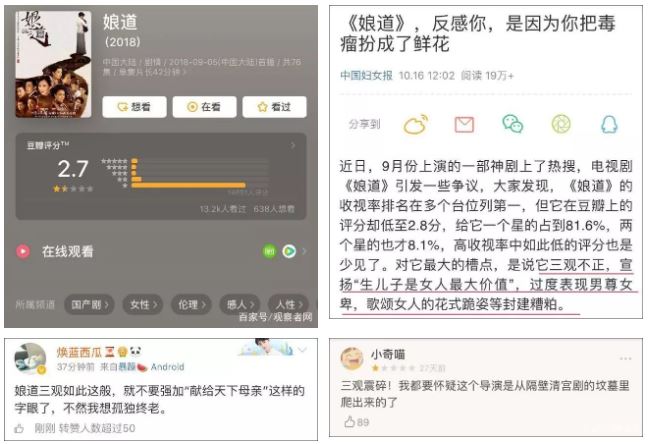Click the email share icon
The image size is (649, 444).
click(x=464, y=125)
